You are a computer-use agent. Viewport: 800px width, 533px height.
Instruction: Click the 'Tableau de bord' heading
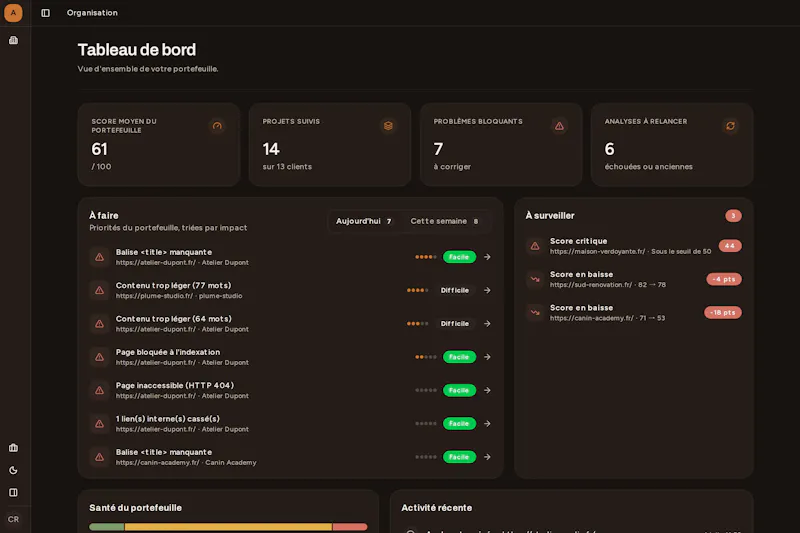pos(137,50)
